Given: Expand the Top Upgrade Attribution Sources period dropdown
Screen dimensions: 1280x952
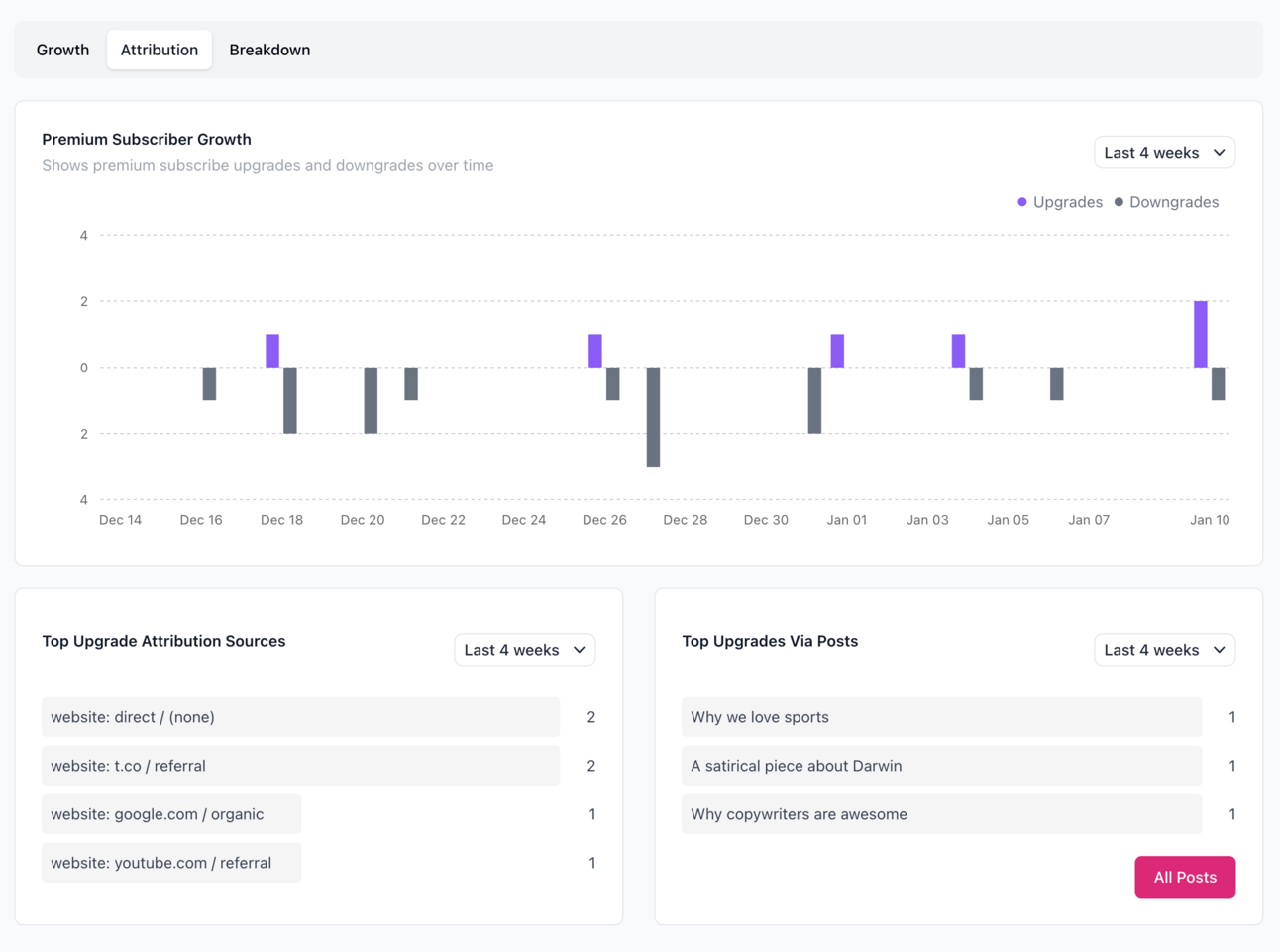Looking at the screenshot, I should pos(524,650).
